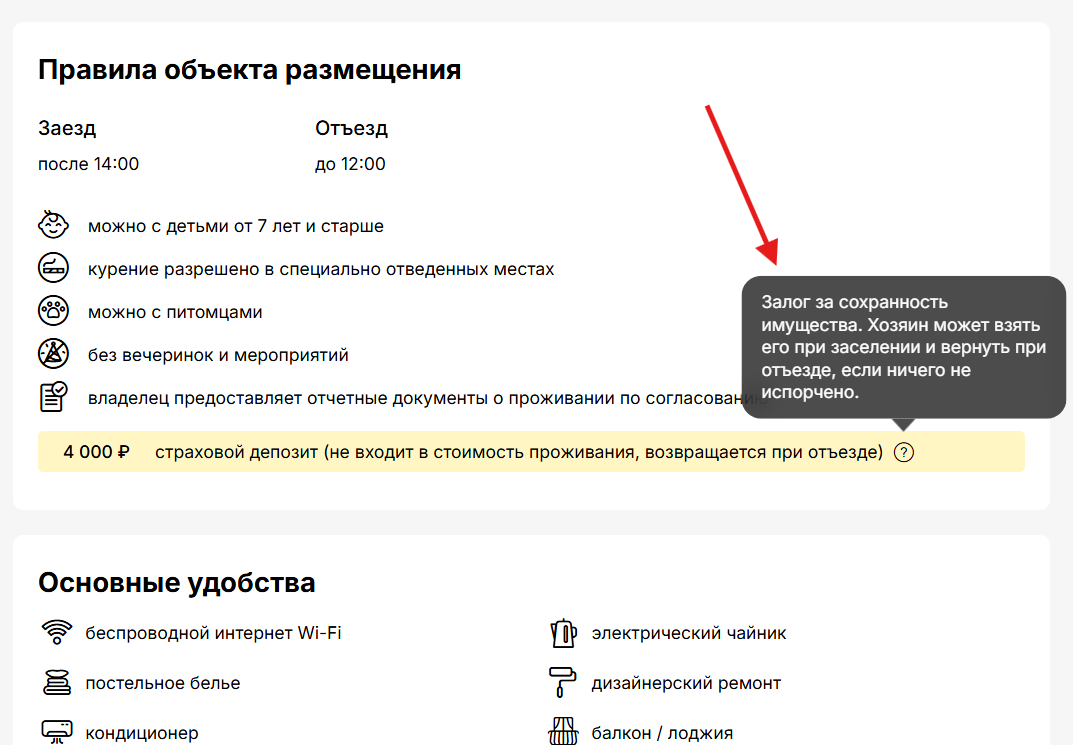Click text "курение разрешено в специально отведенных местах"
This screenshot has height=745, width=1073.
click(x=321, y=270)
